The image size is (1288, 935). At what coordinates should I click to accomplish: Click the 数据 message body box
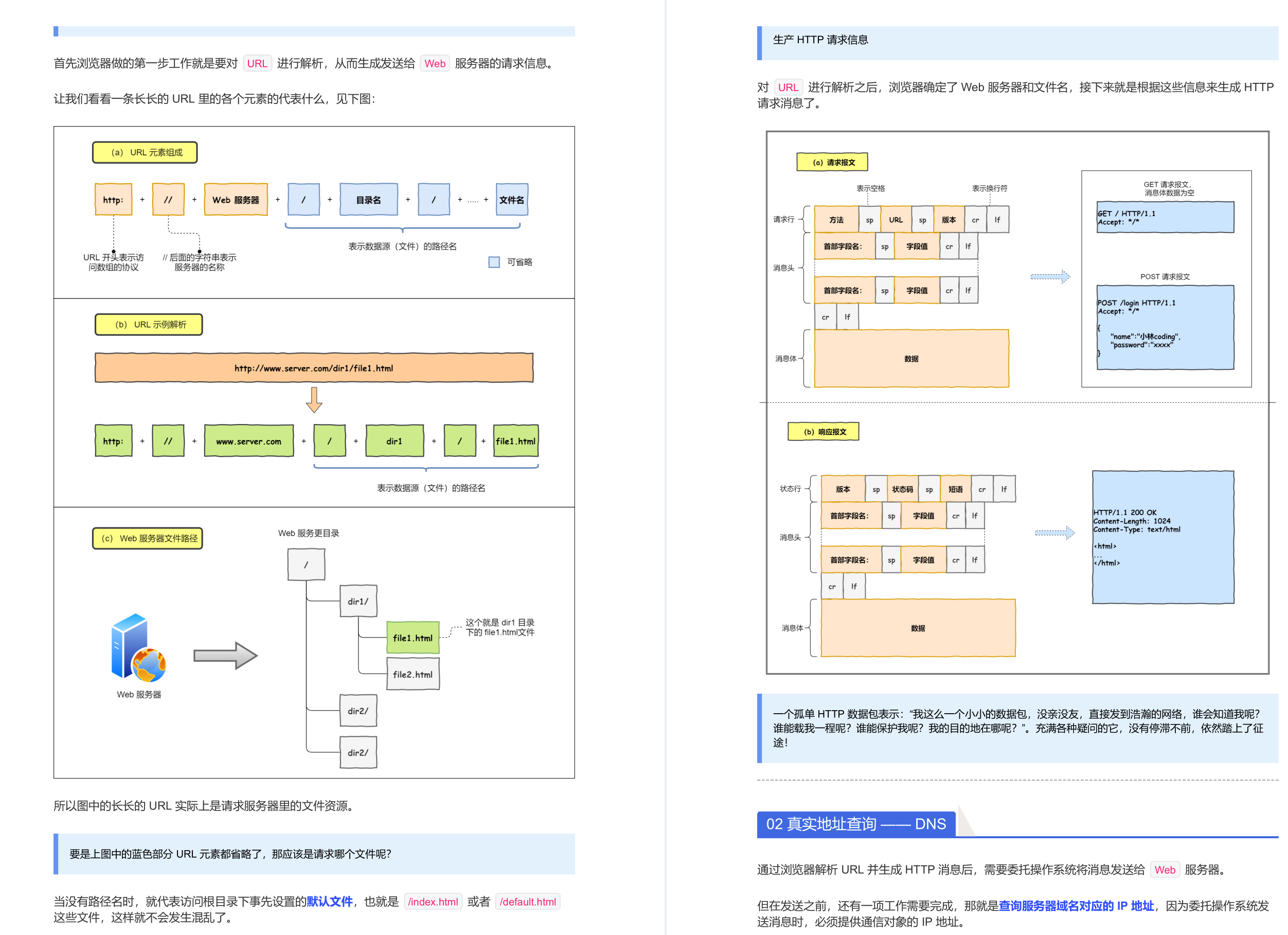(x=911, y=359)
